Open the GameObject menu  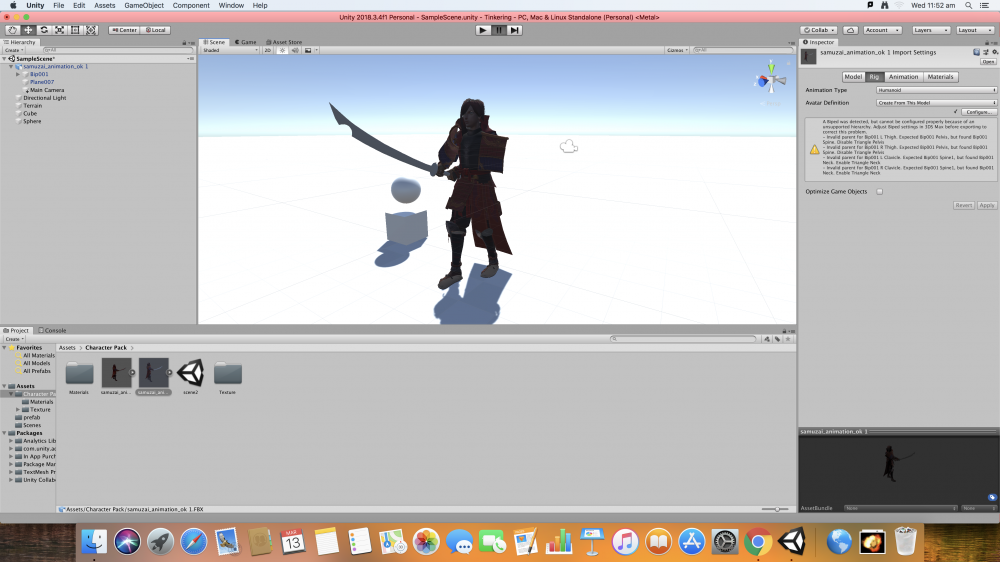coord(143,5)
